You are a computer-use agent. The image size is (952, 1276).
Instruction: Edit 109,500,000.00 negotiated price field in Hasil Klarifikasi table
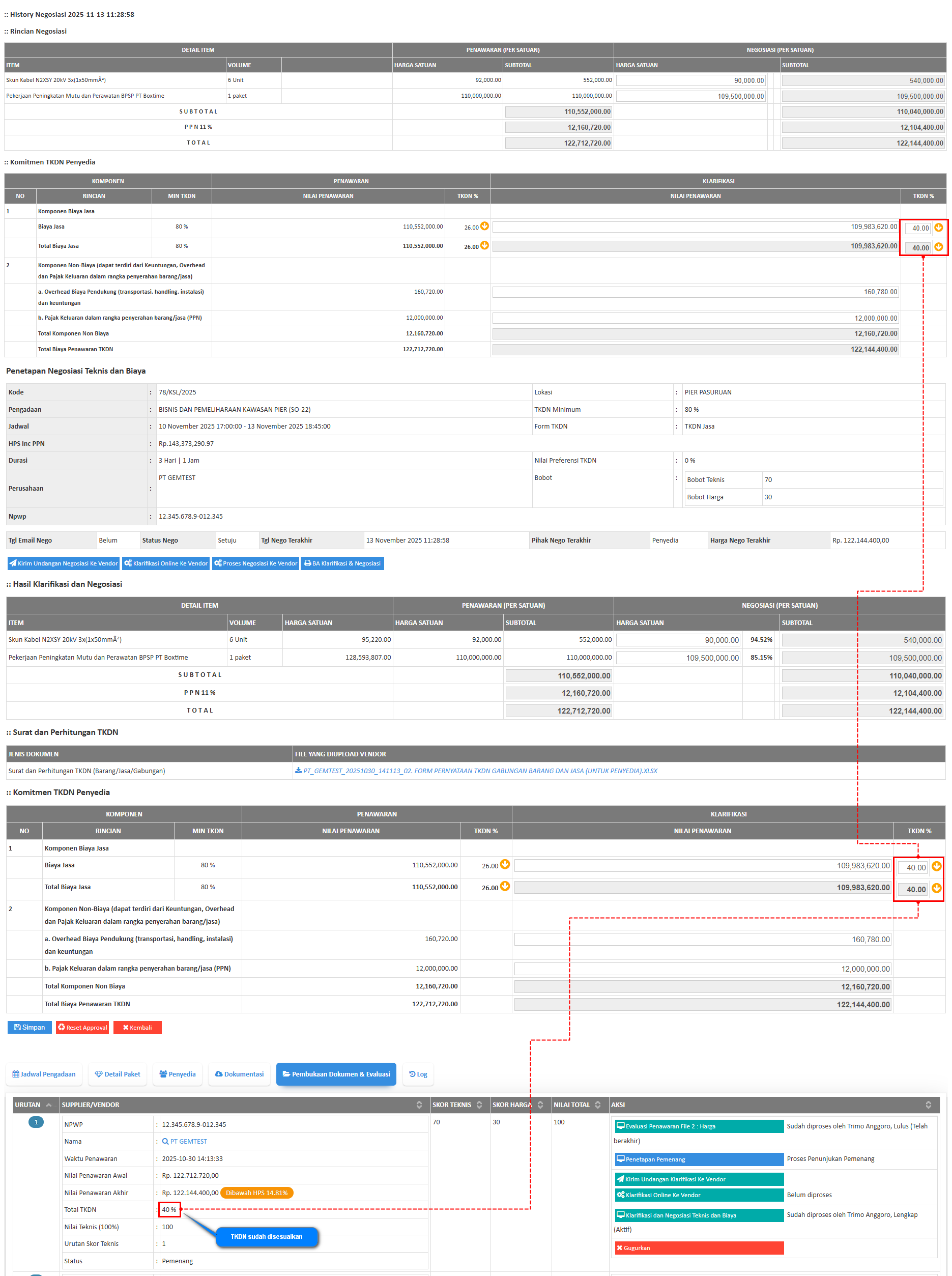(678, 658)
